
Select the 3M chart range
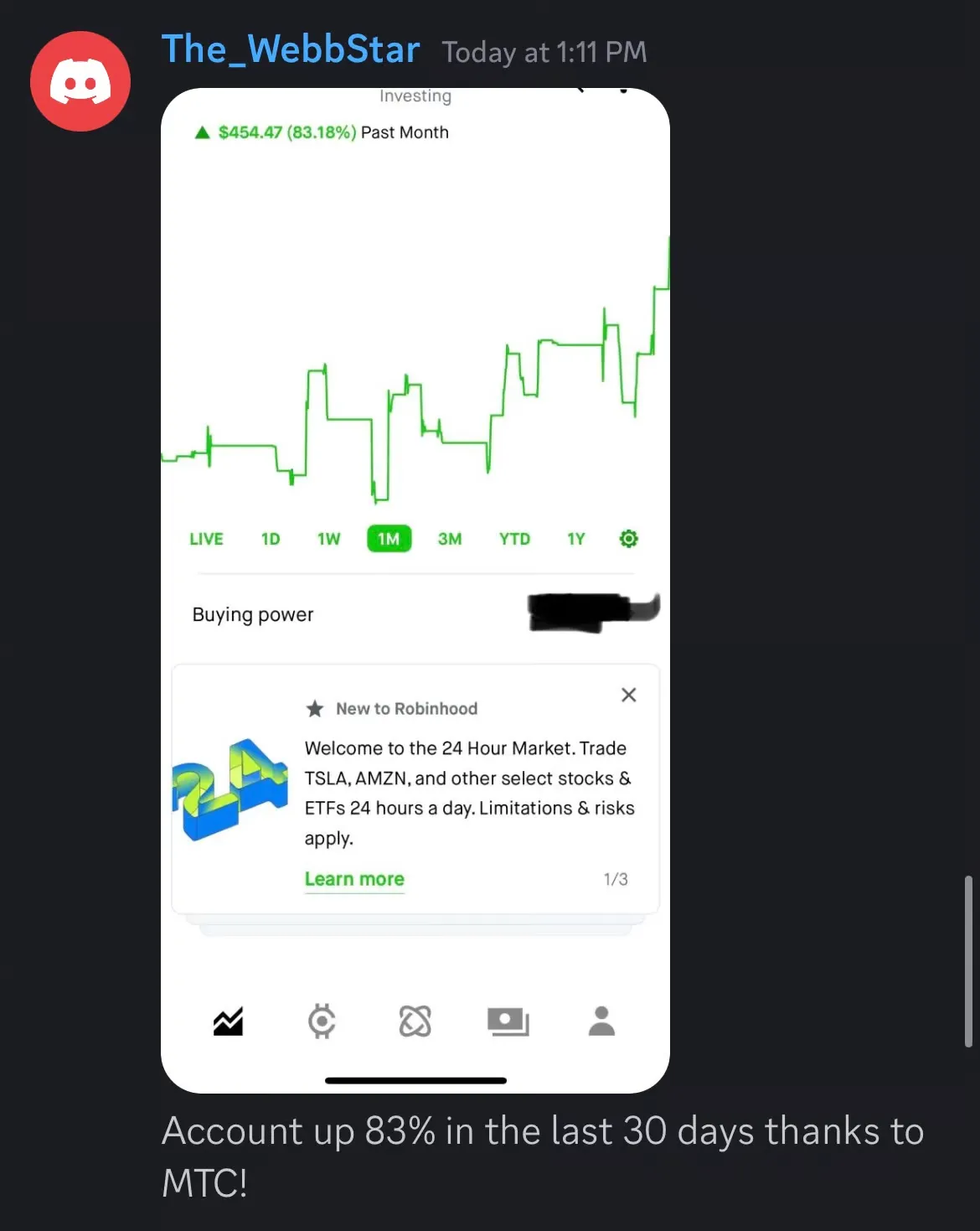[450, 539]
